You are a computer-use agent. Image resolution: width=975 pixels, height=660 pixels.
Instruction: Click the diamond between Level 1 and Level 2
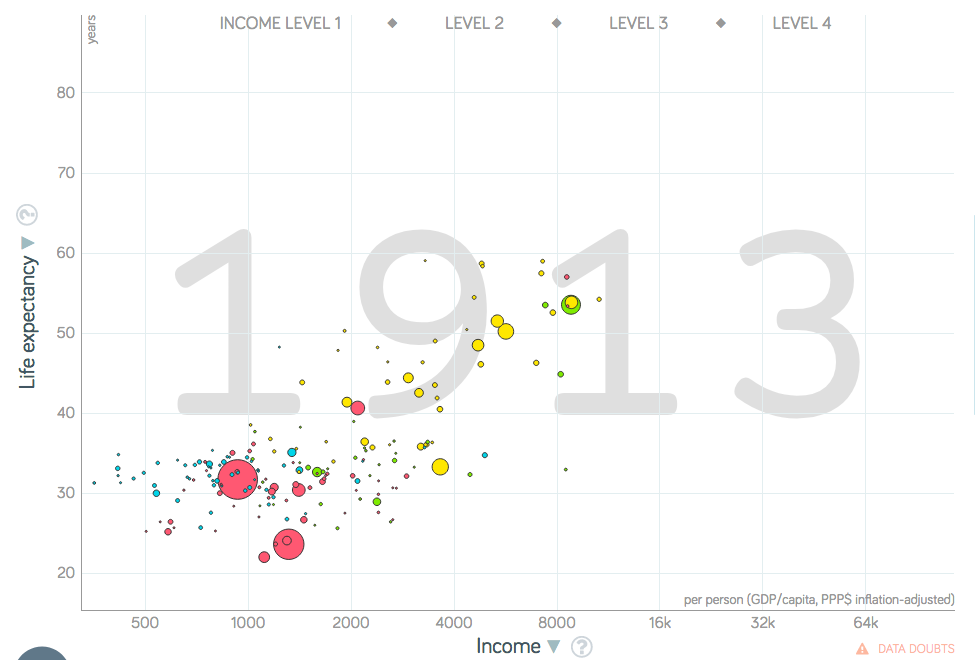pos(392,23)
